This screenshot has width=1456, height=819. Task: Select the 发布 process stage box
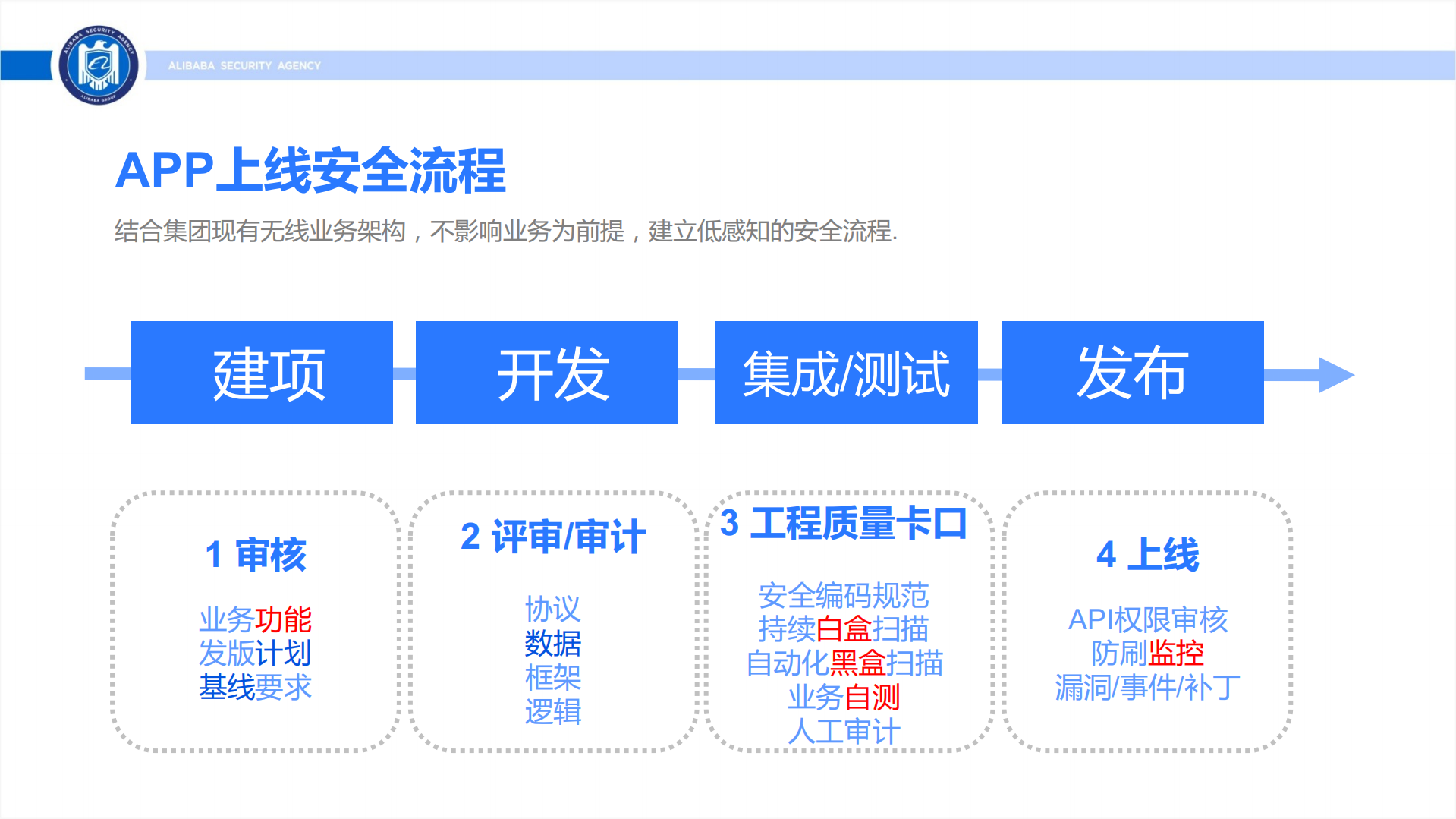[1131, 373]
